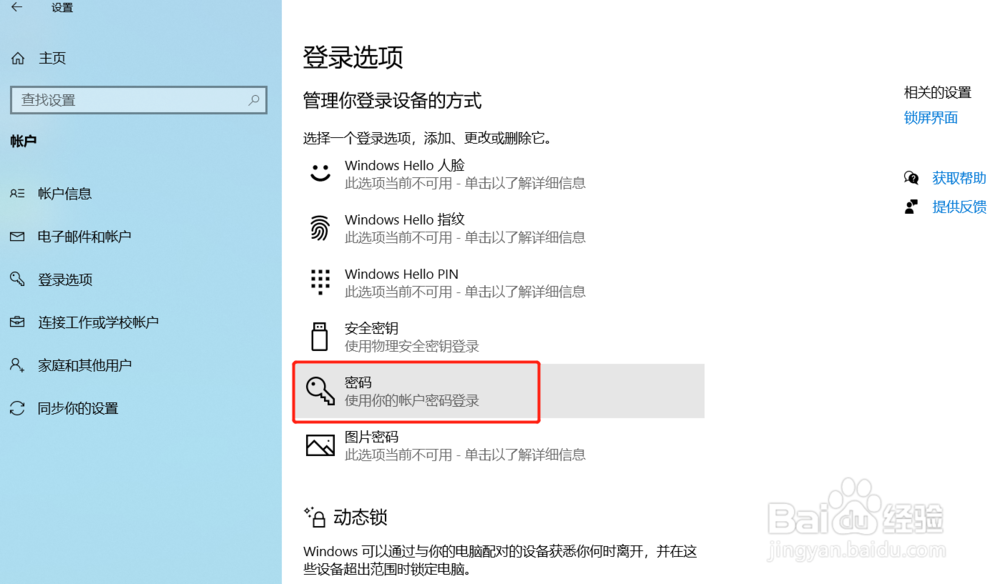
Task: Open 帐户信息 page
Action: 64,193
